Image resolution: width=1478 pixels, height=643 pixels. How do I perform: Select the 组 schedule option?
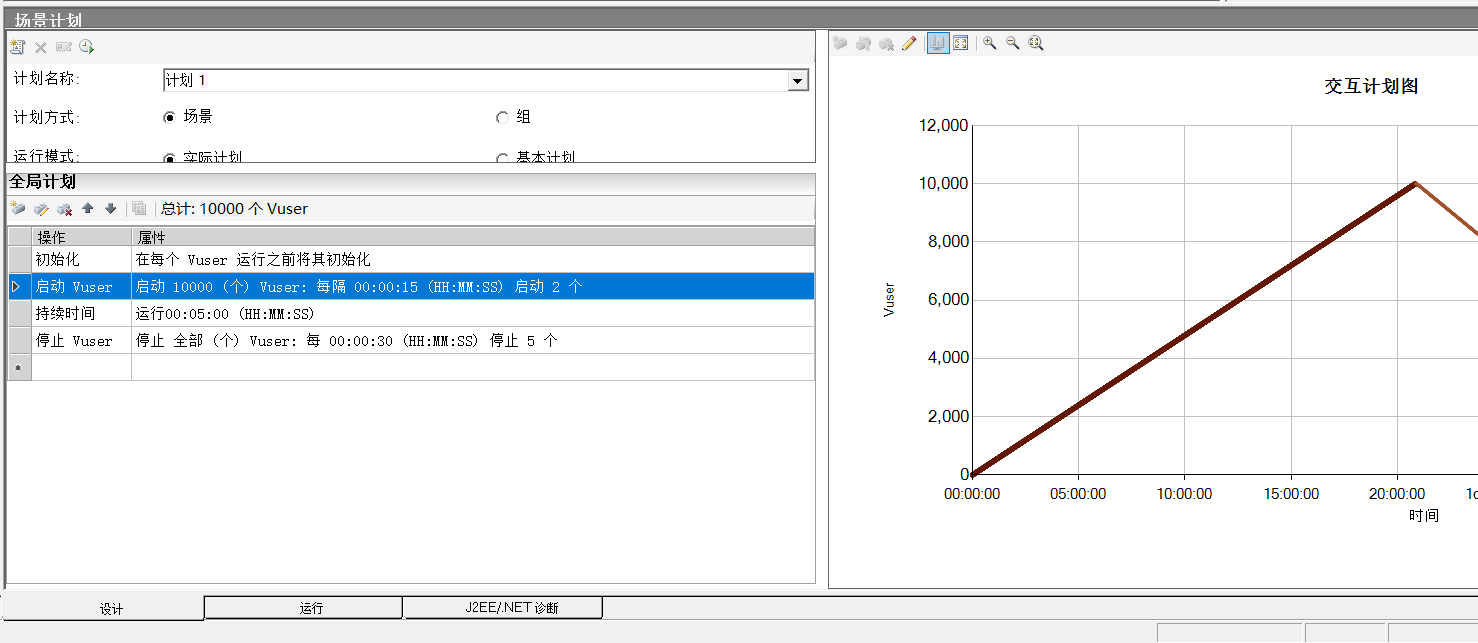[x=503, y=117]
